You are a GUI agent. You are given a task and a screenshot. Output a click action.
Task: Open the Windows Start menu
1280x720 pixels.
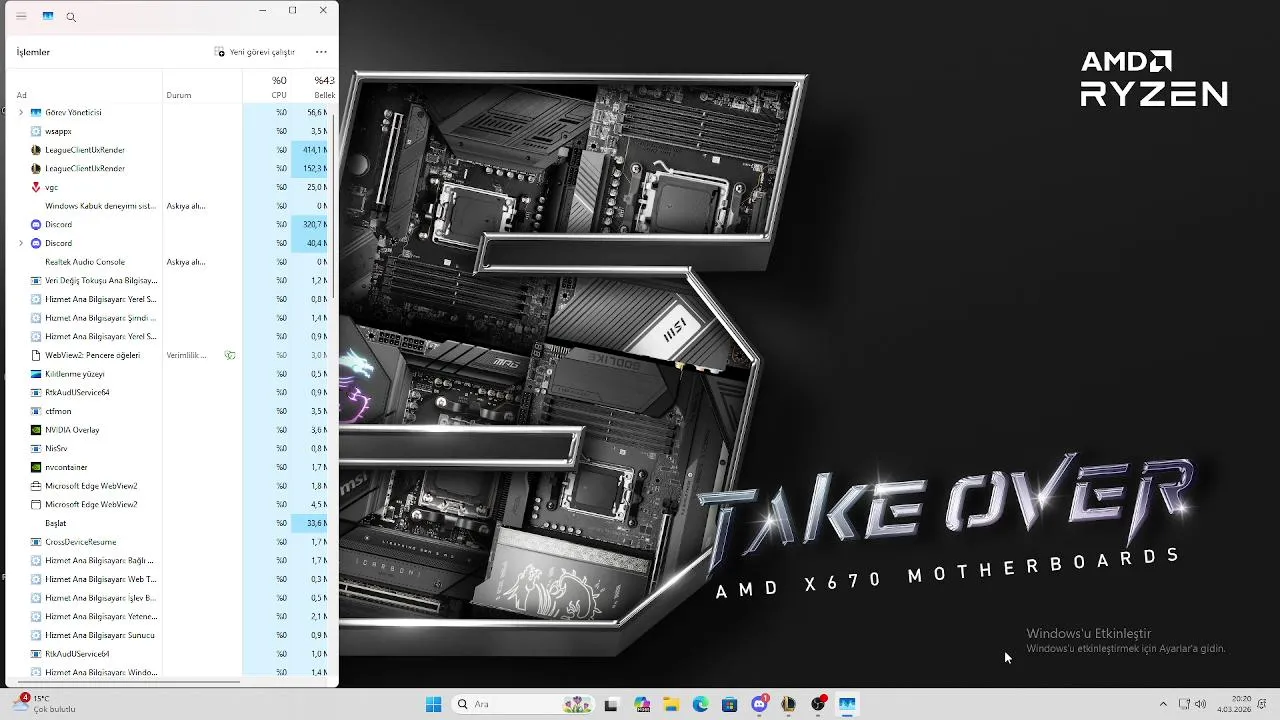[x=433, y=704]
